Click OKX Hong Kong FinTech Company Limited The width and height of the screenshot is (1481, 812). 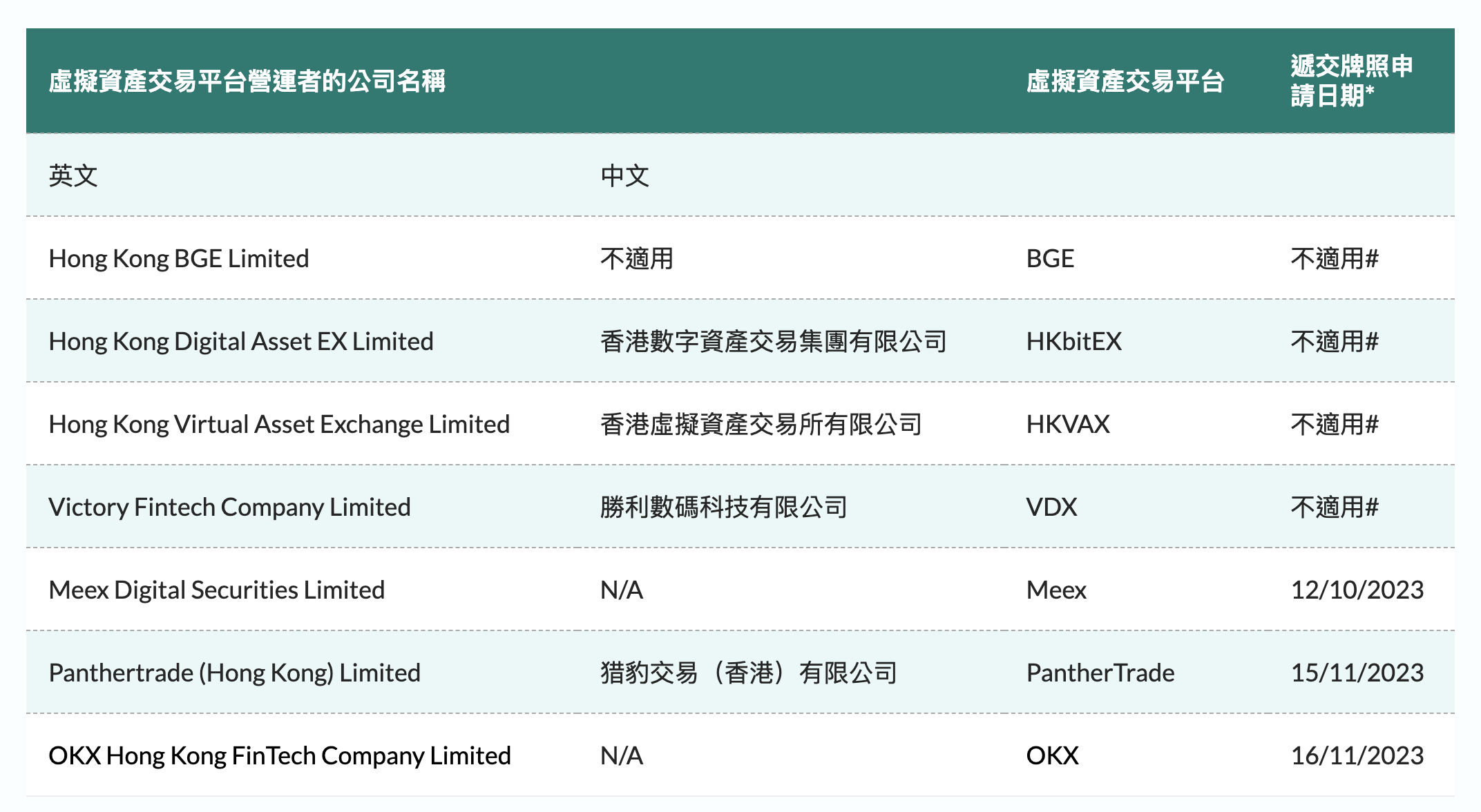(x=280, y=756)
